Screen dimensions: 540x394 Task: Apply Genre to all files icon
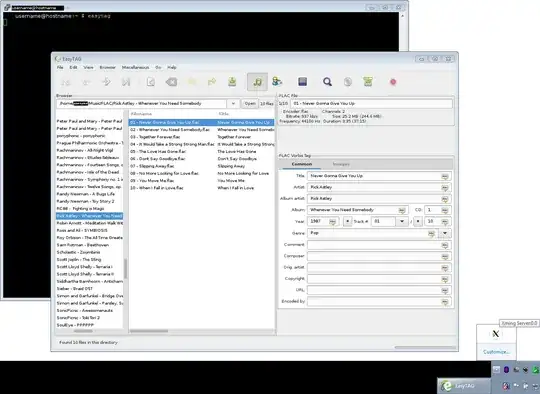pos(431,234)
